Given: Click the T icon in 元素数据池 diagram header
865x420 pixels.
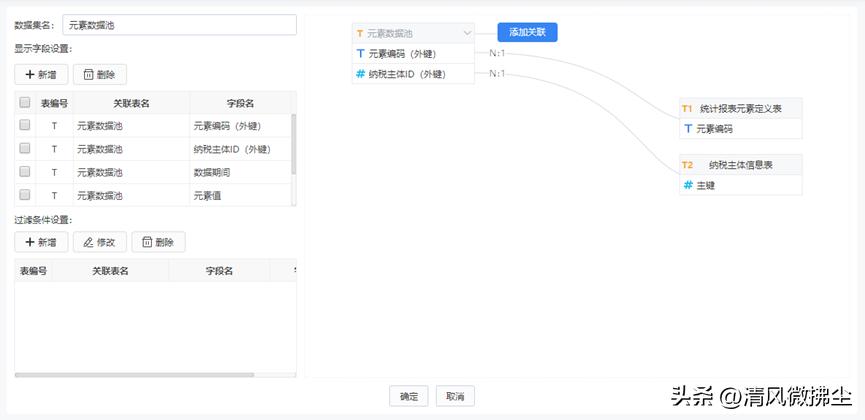Looking at the screenshot, I should tap(360, 34).
